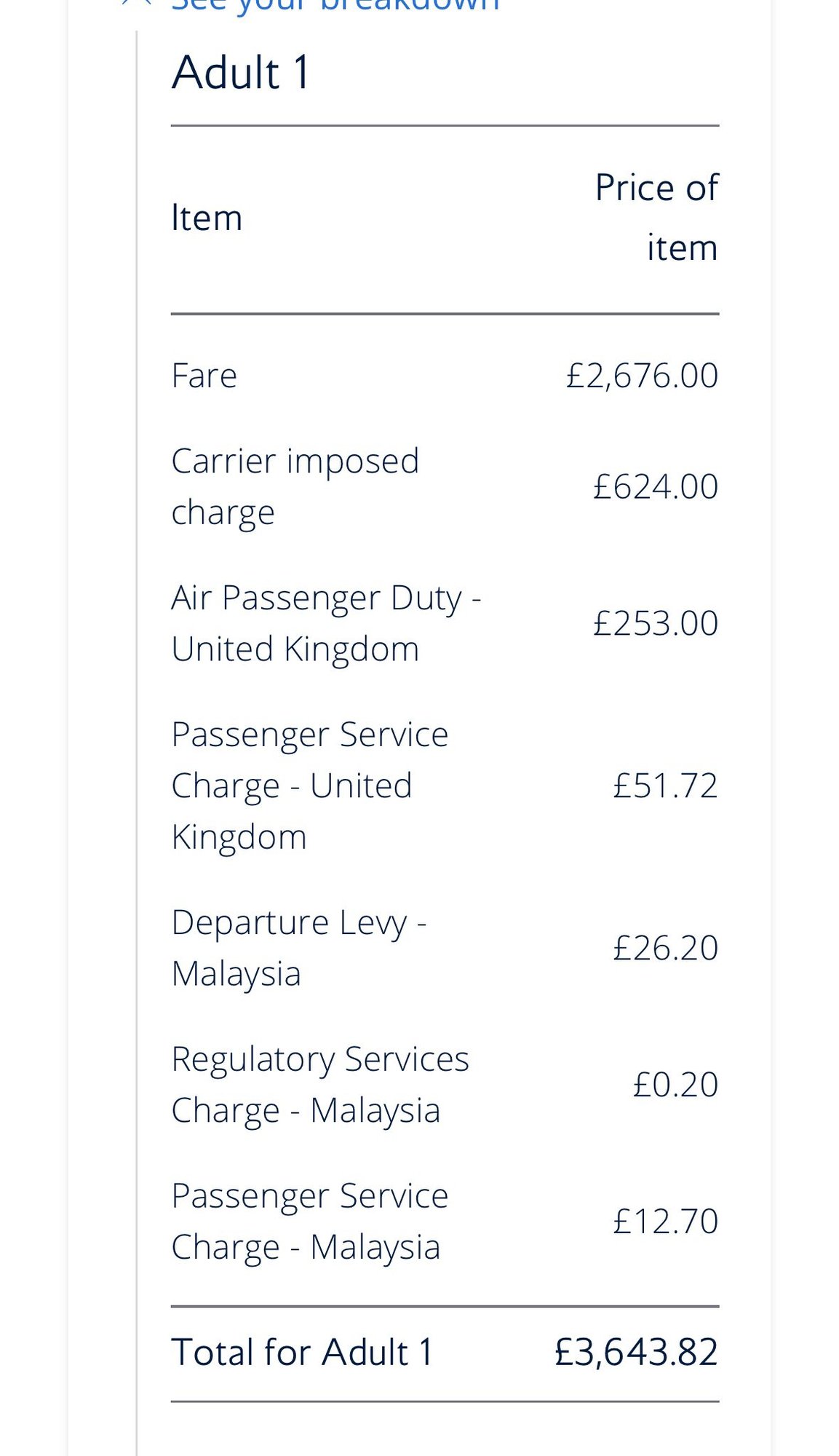Click the £3,643.82 total for Adult 1
Image resolution: width=839 pixels, height=1456 pixels.
(636, 1352)
